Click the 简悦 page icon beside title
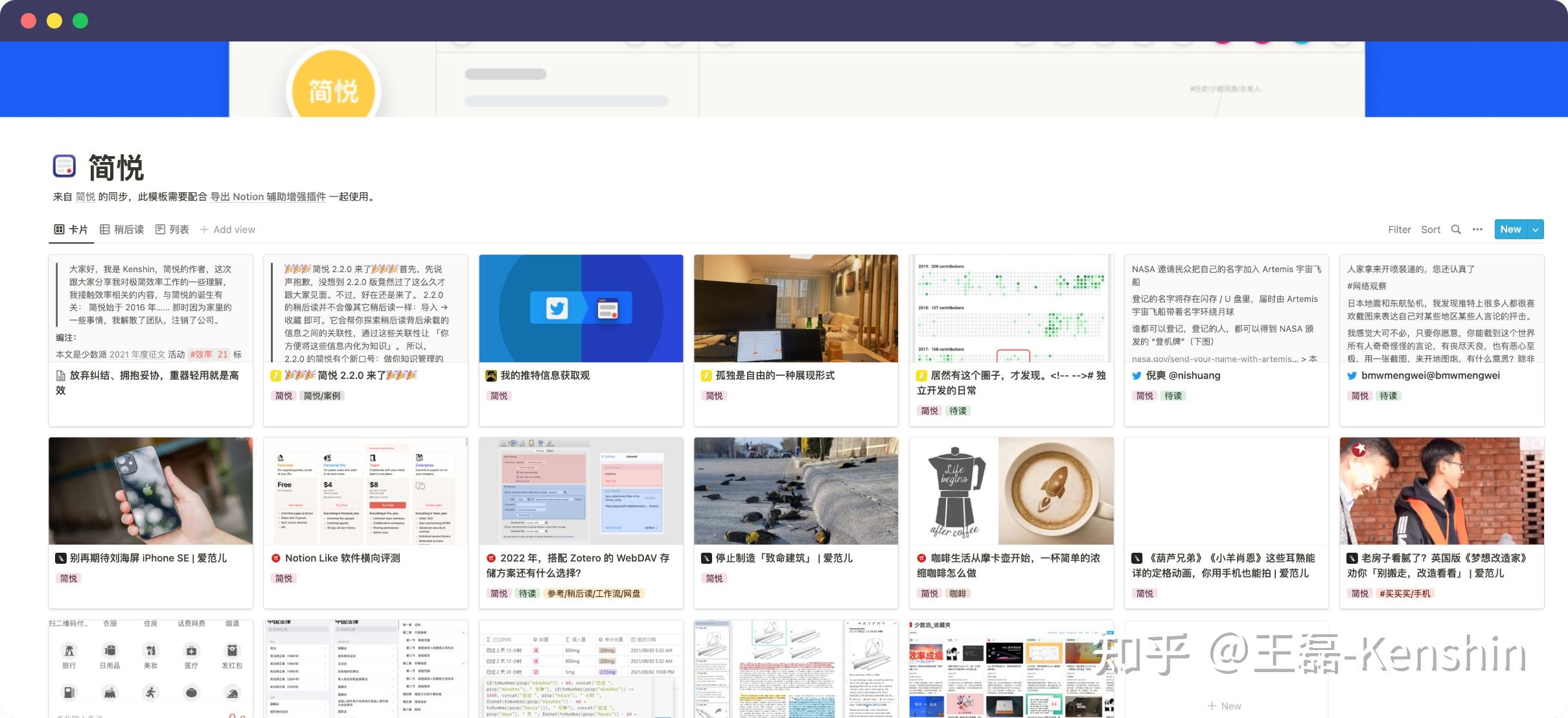 tap(64, 167)
